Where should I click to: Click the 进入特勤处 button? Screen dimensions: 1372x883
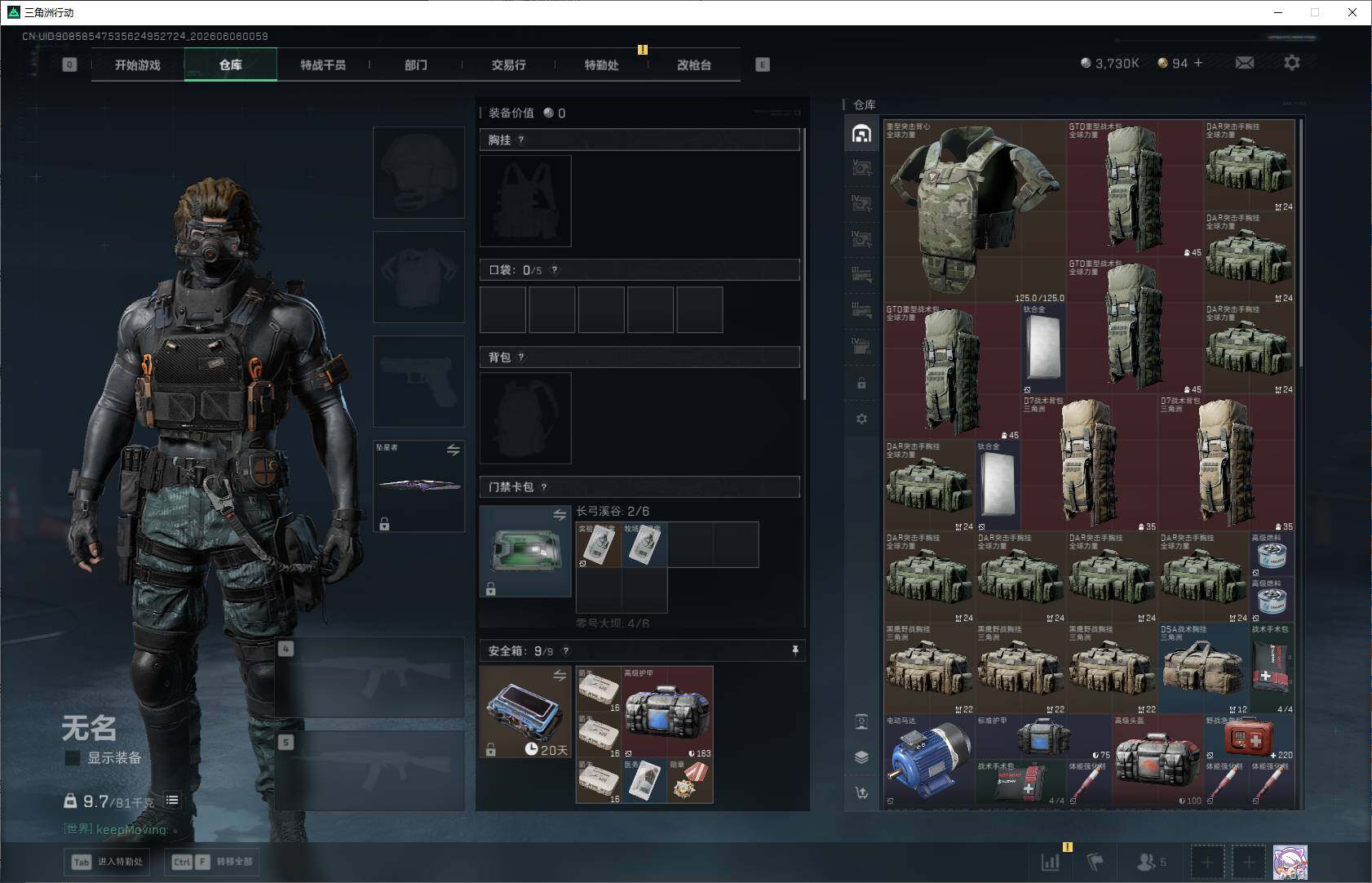[108, 862]
